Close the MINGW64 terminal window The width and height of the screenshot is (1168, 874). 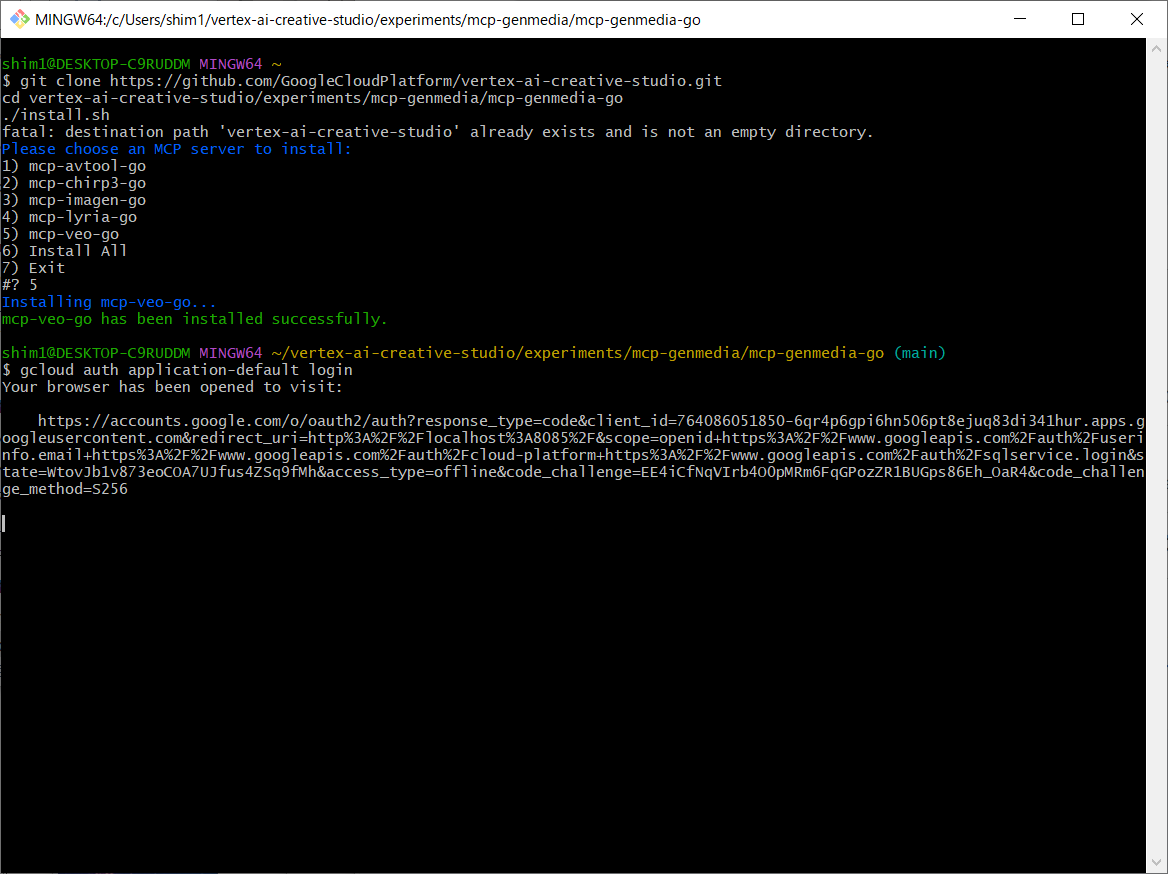click(1137, 19)
